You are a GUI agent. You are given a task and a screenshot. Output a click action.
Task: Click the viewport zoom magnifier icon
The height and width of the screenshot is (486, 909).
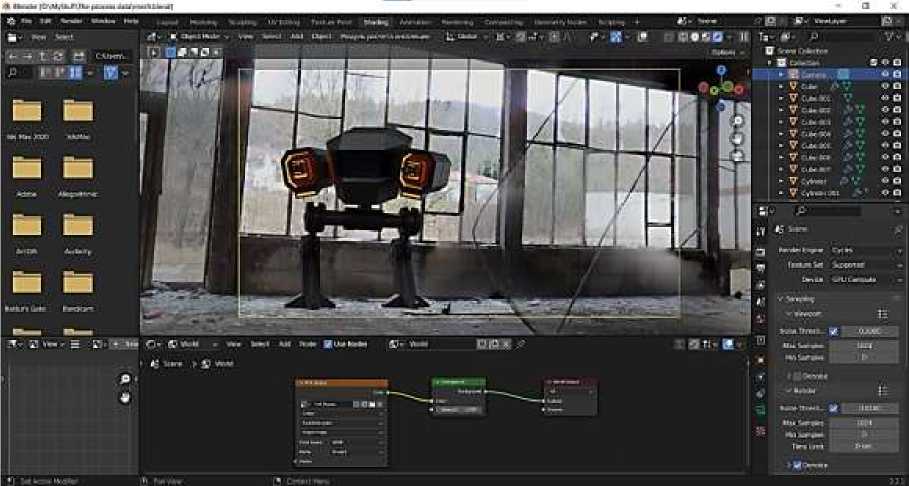738,121
